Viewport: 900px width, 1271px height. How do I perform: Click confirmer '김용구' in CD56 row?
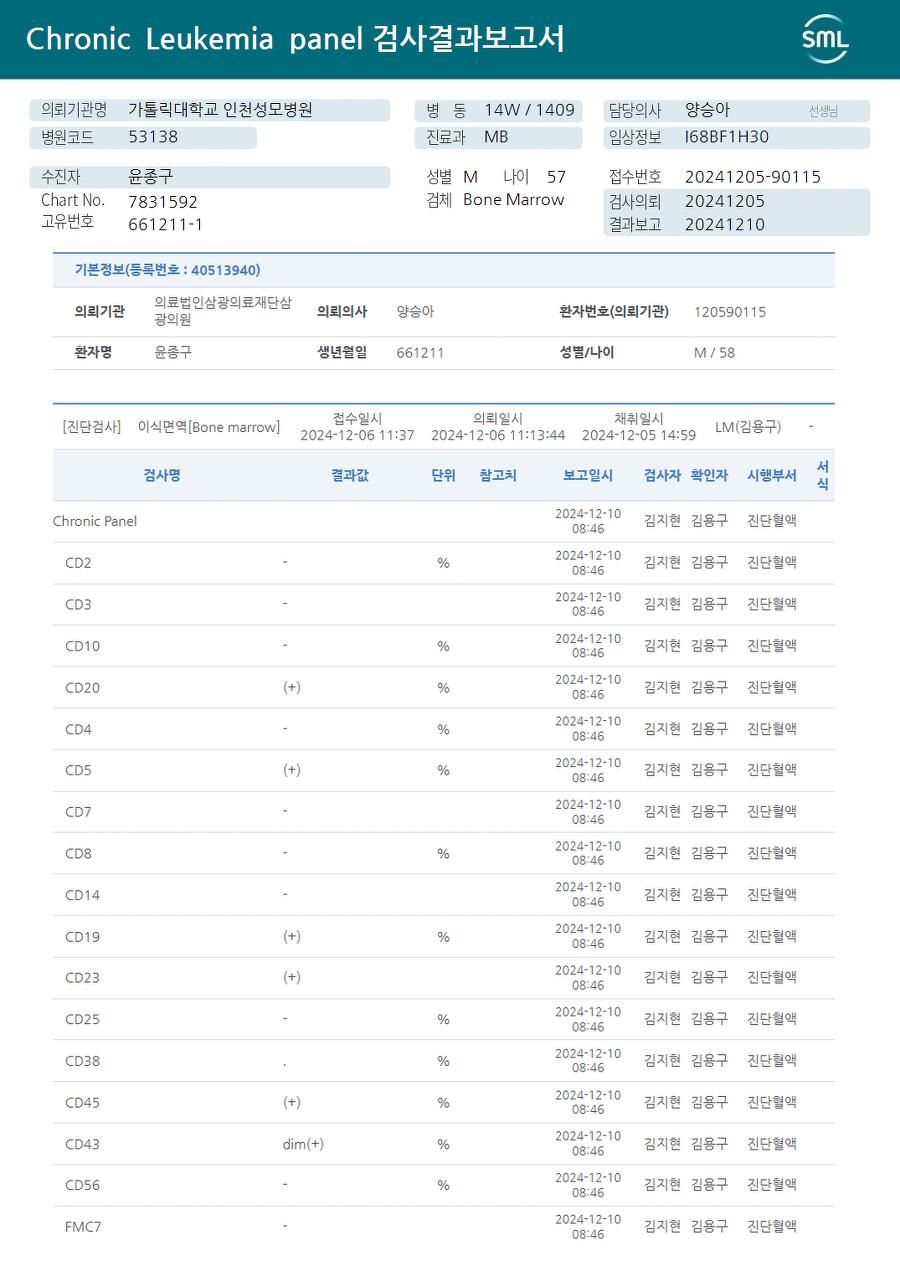(709, 1185)
